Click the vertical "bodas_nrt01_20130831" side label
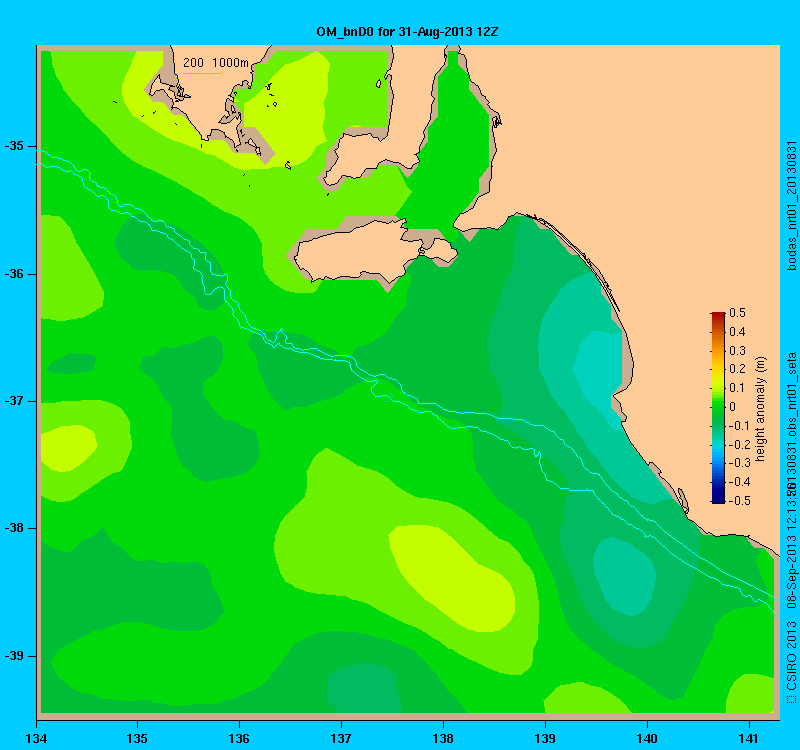The image size is (800, 750). 791,206
